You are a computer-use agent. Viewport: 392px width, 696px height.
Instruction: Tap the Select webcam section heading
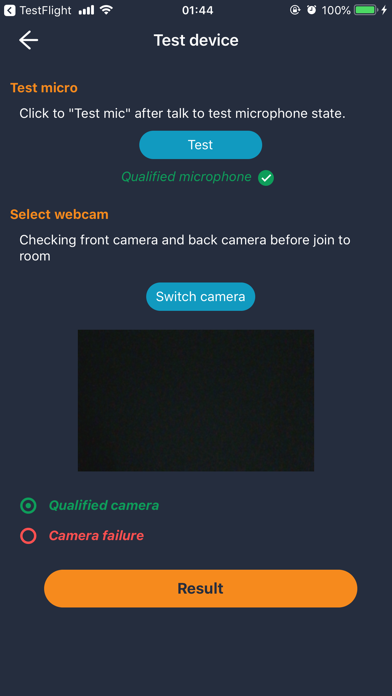click(x=59, y=214)
